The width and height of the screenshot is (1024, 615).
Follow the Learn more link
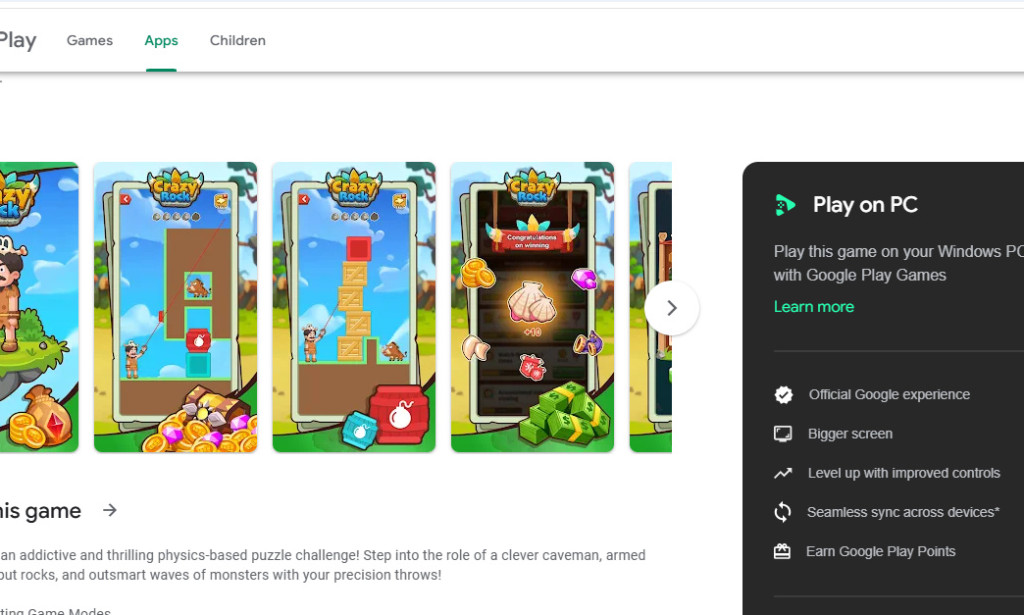(814, 307)
